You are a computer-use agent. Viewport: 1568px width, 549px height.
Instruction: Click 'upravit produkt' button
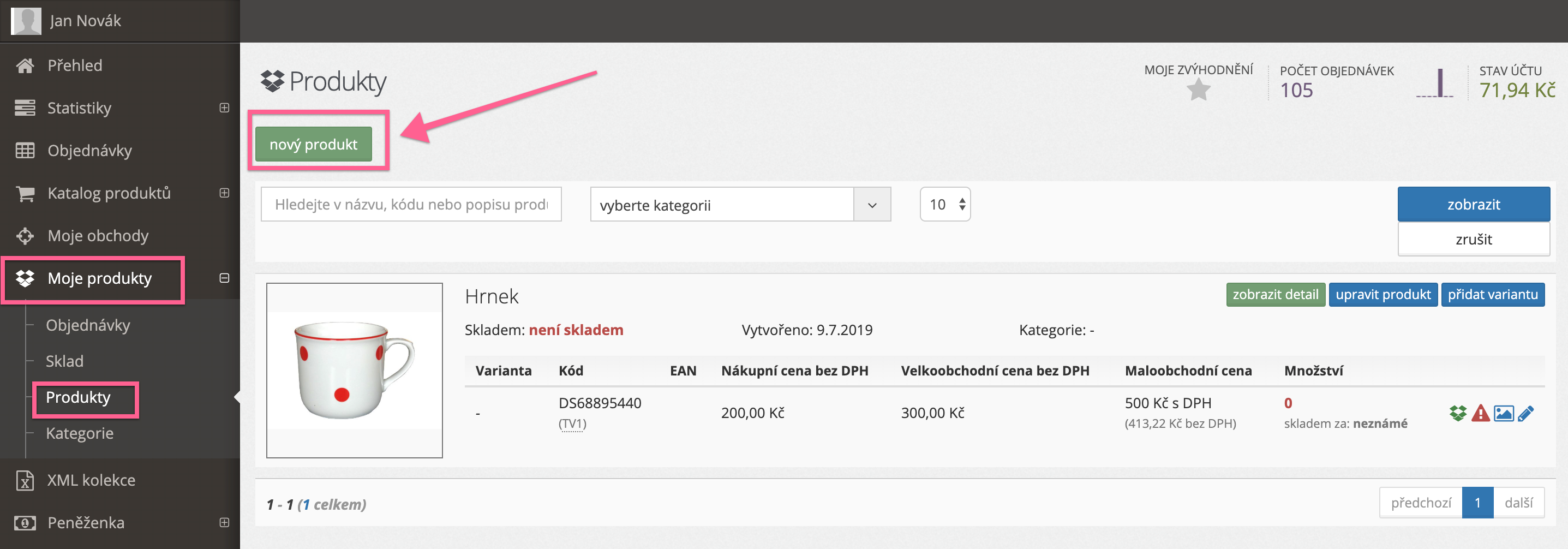(x=1383, y=295)
